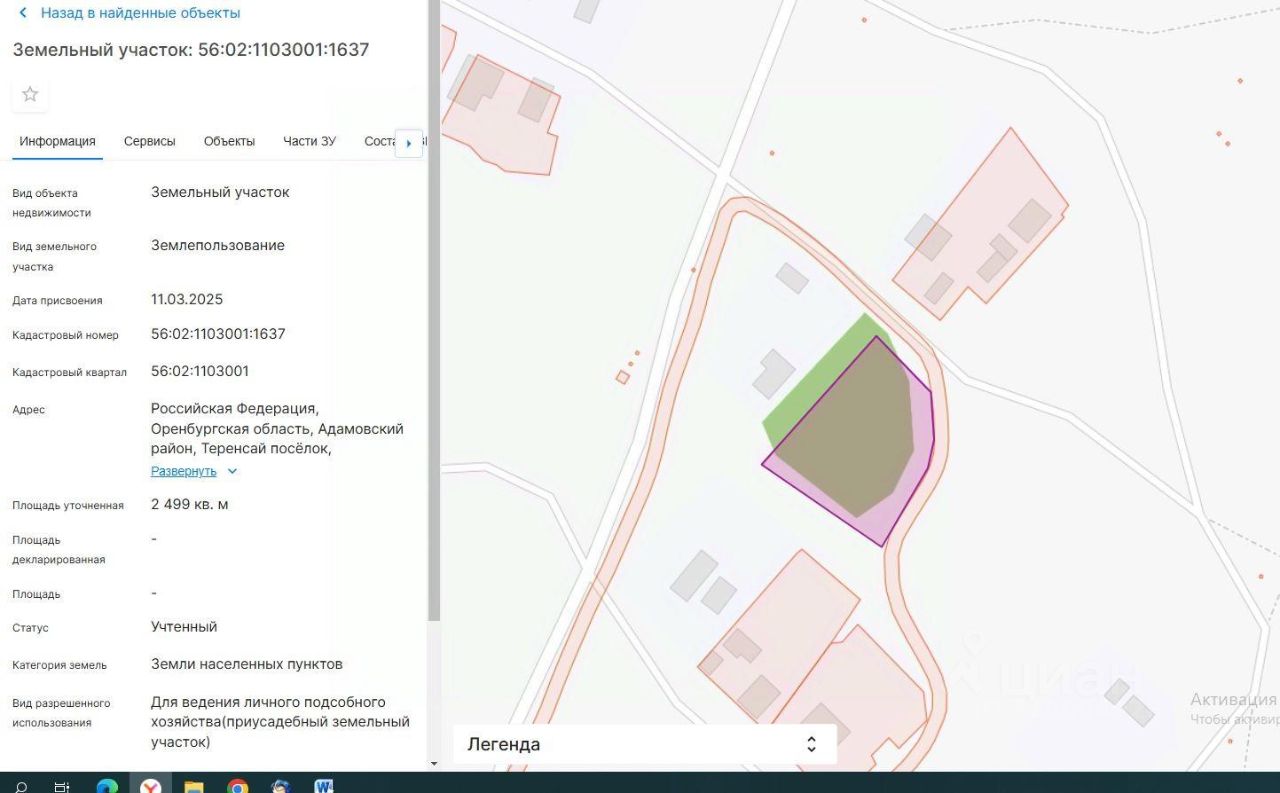This screenshot has height=793, width=1280.
Task: Select the status value 'Учтенный'
Action: (184, 627)
